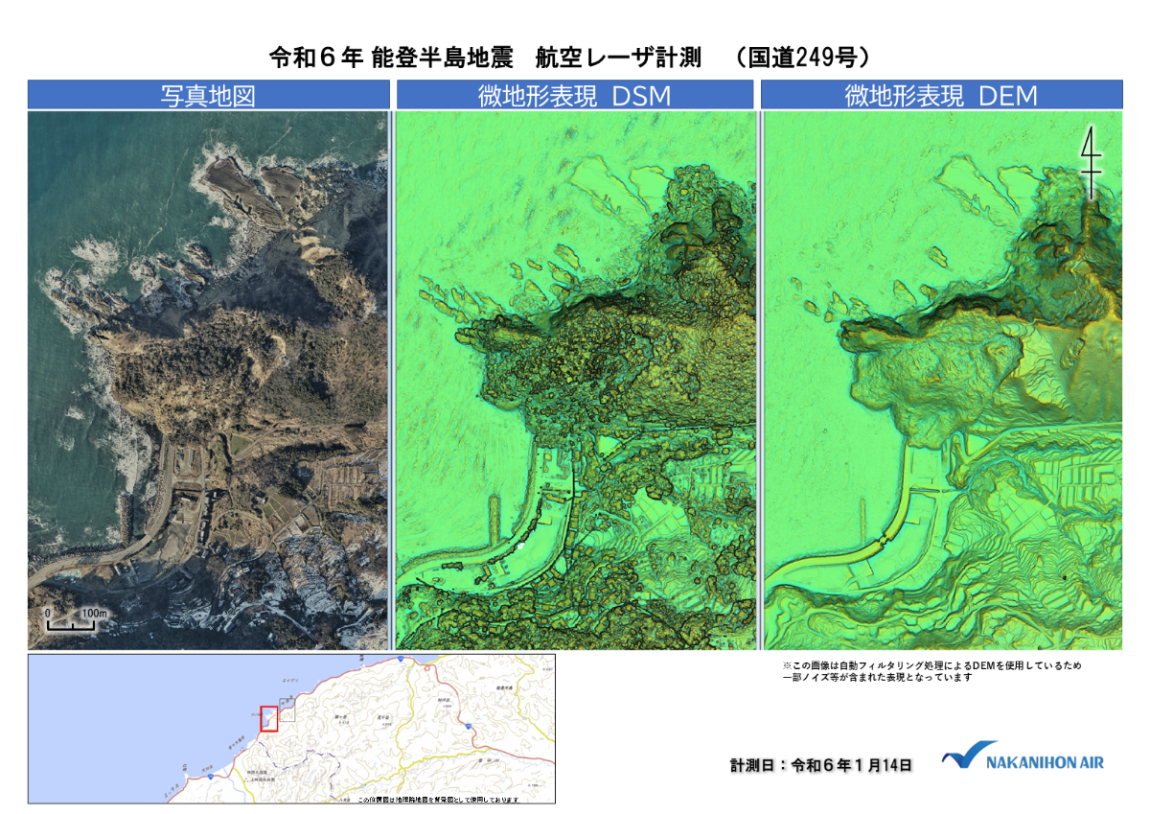Click the blue marker near the inset map's right edge
This screenshot has width=1150, height=814.
pyautogui.click(x=466, y=728)
